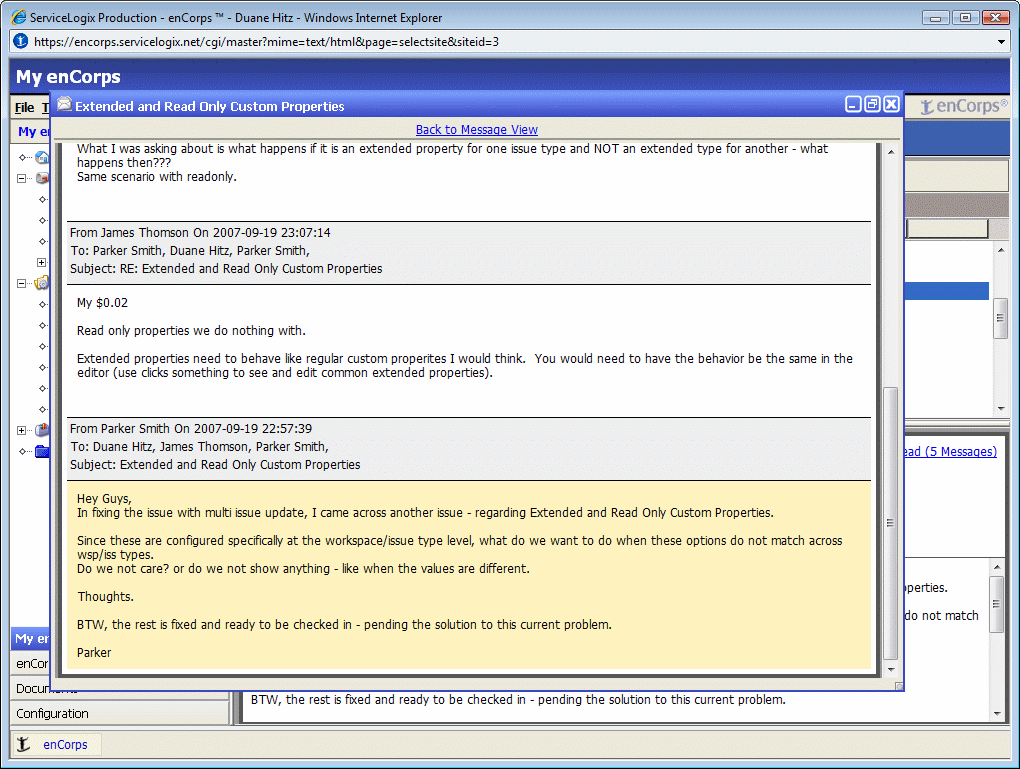1020x769 pixels.
Task: Click the Back to Message View link
Action: [477, 129]
